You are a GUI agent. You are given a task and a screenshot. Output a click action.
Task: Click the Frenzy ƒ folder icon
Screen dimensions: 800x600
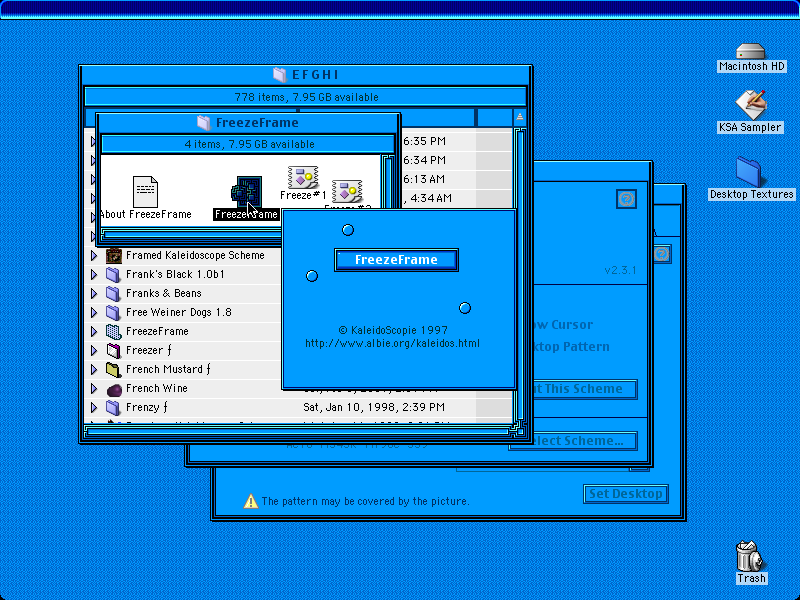pos(113,408)
